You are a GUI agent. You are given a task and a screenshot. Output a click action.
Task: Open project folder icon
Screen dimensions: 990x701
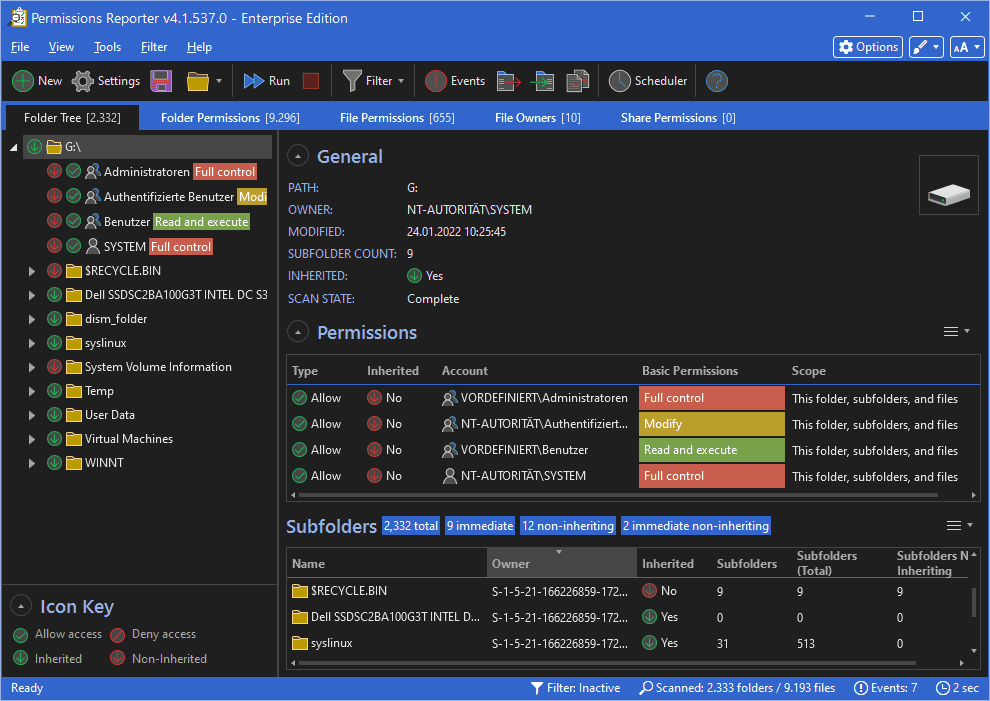198,81
